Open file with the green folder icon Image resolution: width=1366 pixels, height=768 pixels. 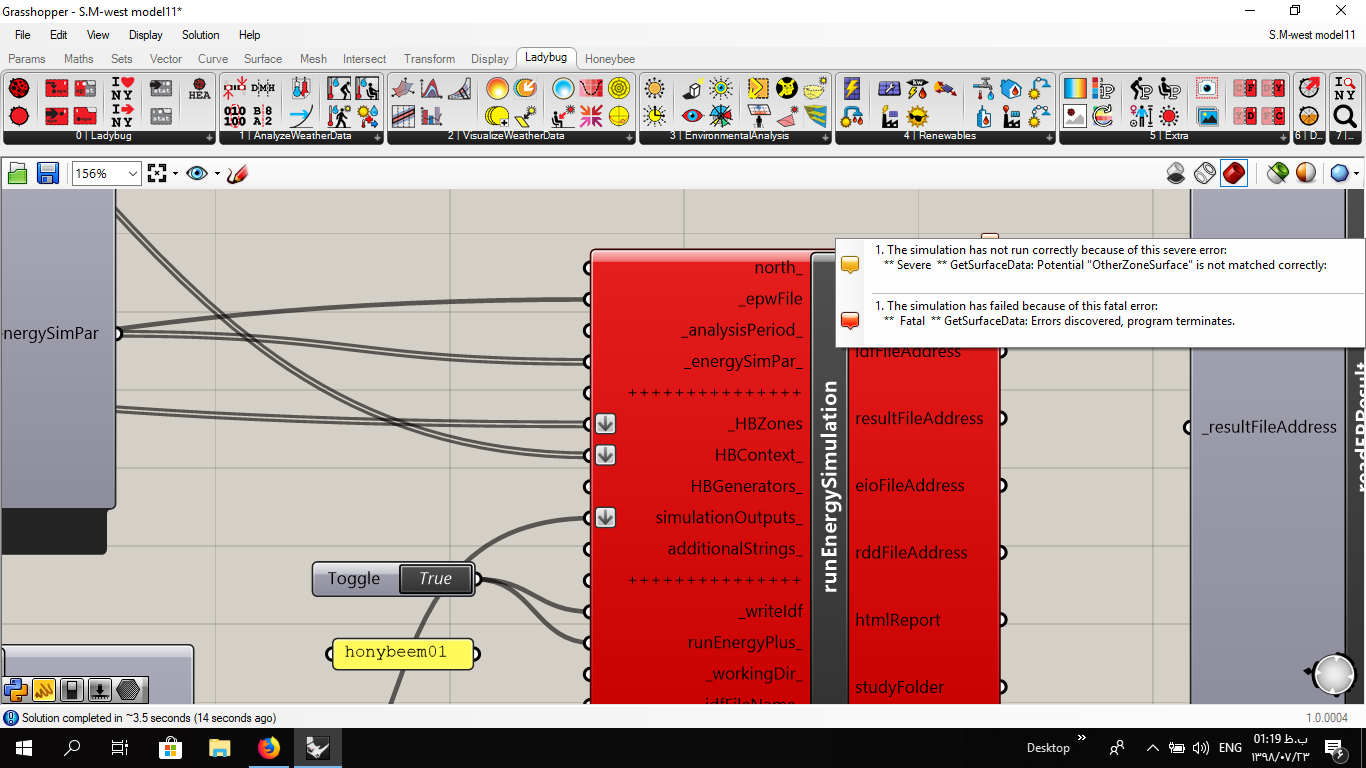point(18,174)
